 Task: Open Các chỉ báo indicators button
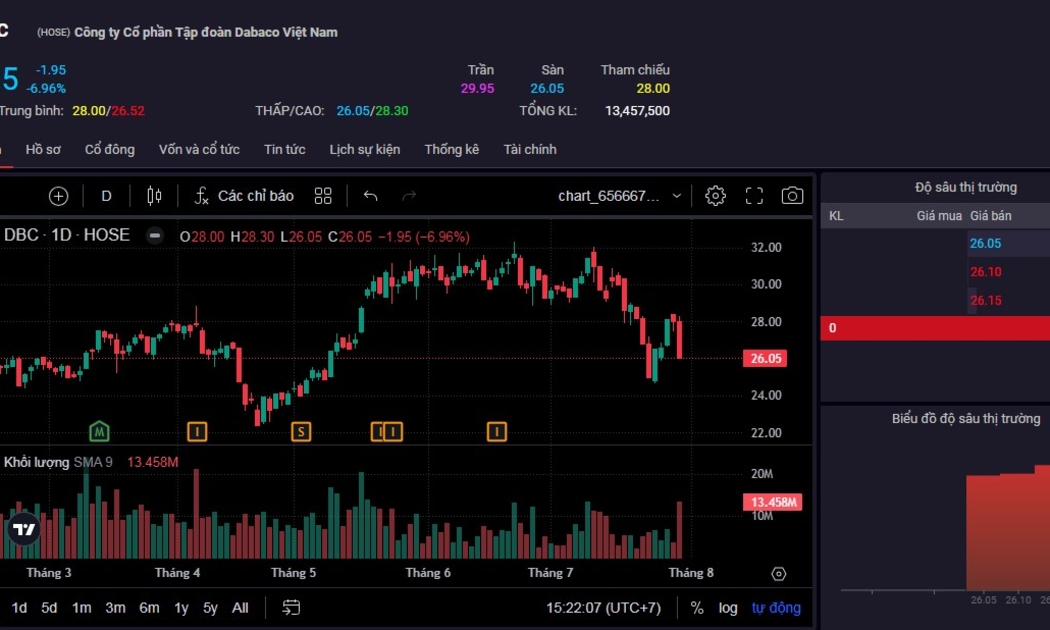point(244,196)
